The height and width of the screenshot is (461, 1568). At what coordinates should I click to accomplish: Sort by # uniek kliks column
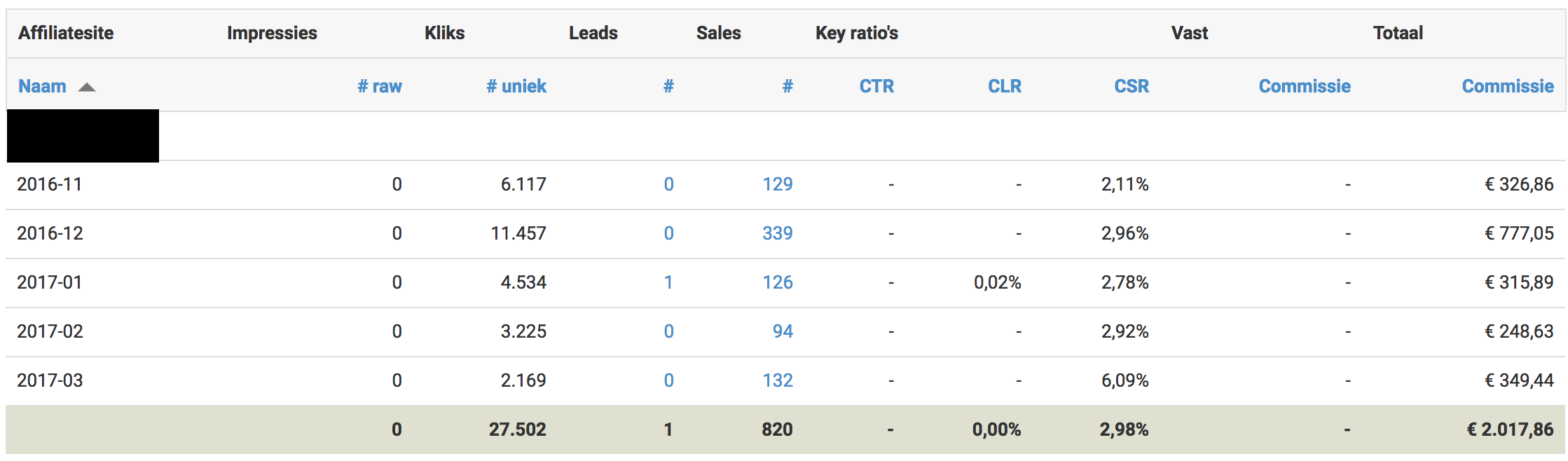click(x=516, y=86)
